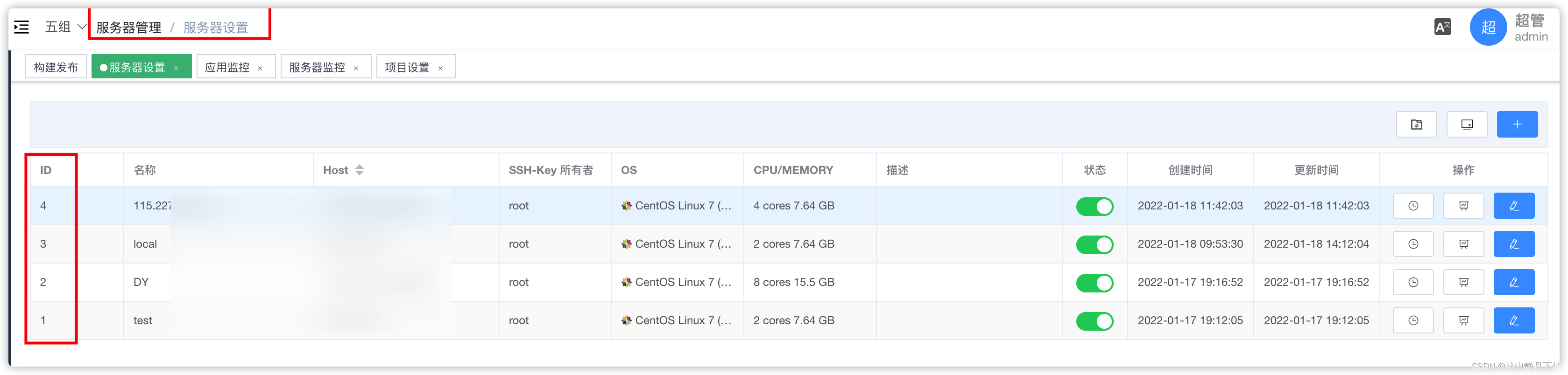The width and height of the screenshot is (1568, 375).
Task: Edit the server named local
Action: click(1513, 244)
